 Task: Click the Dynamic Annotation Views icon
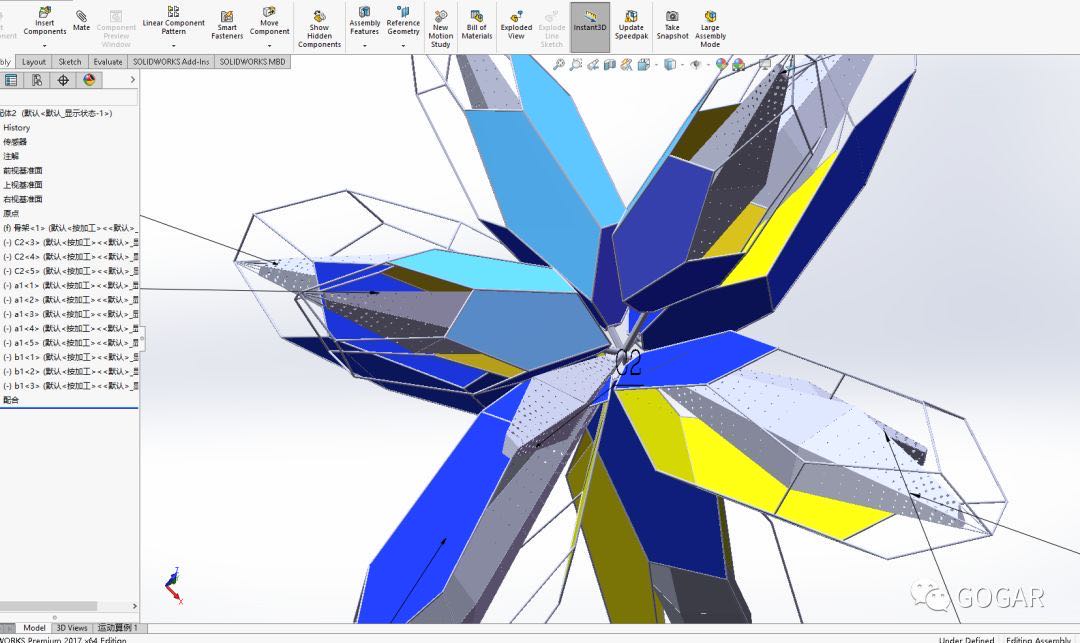626,65
